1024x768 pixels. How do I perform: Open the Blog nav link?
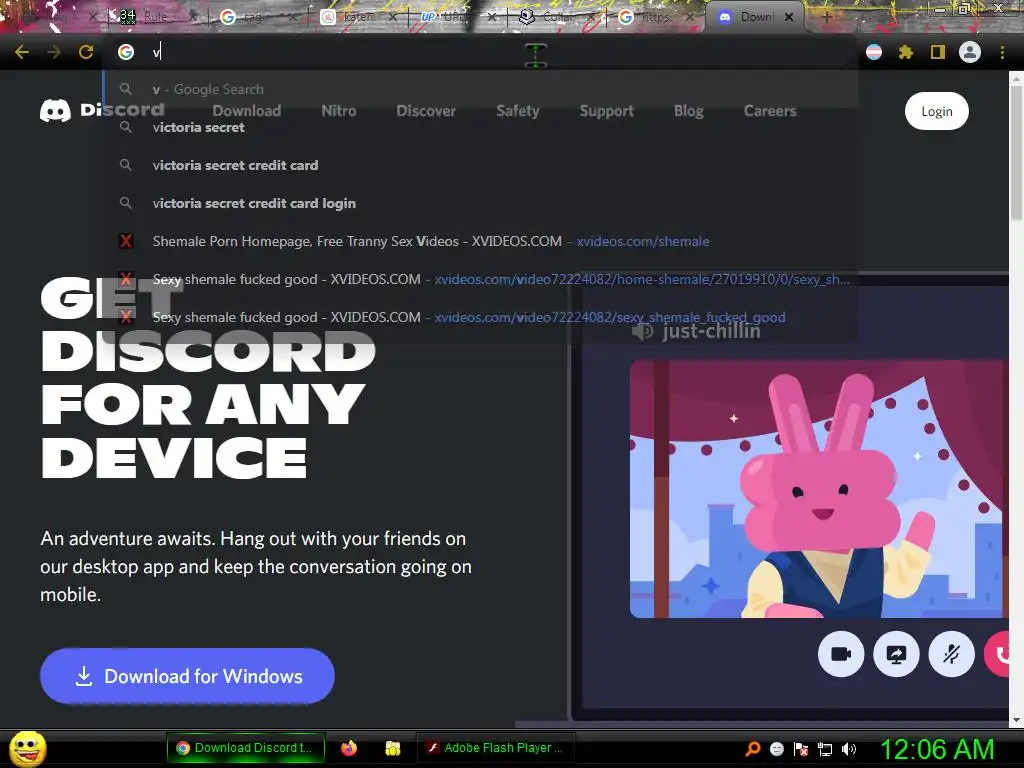[x=689, y=111]
